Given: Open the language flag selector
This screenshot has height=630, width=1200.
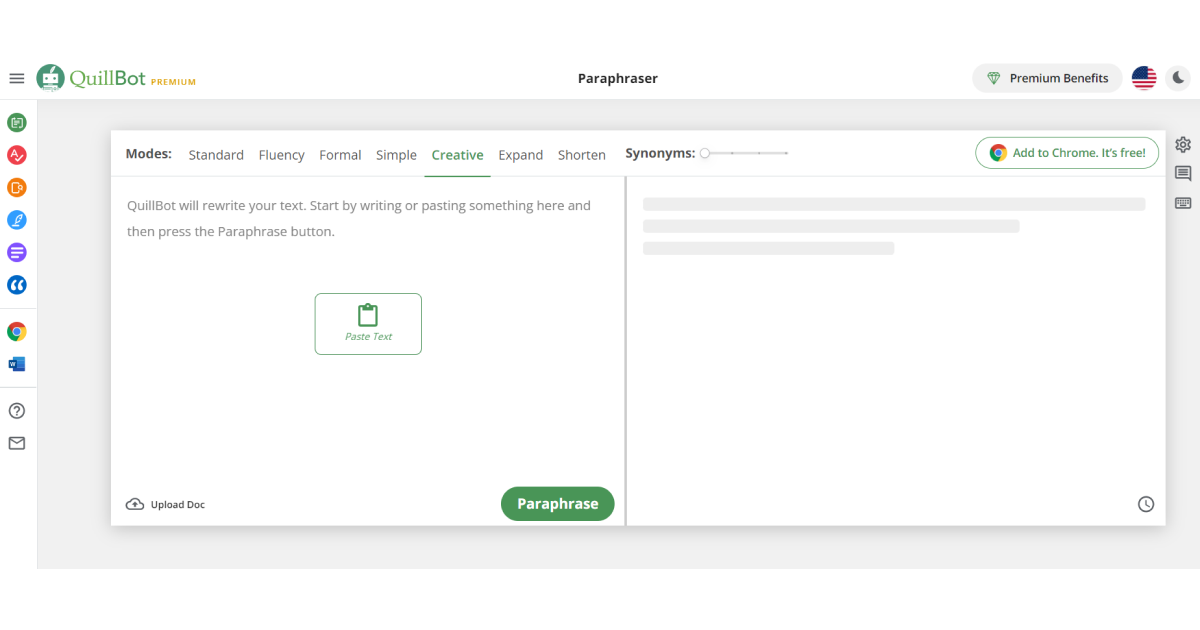Looking at the screenshot, I should (1144, 77).
